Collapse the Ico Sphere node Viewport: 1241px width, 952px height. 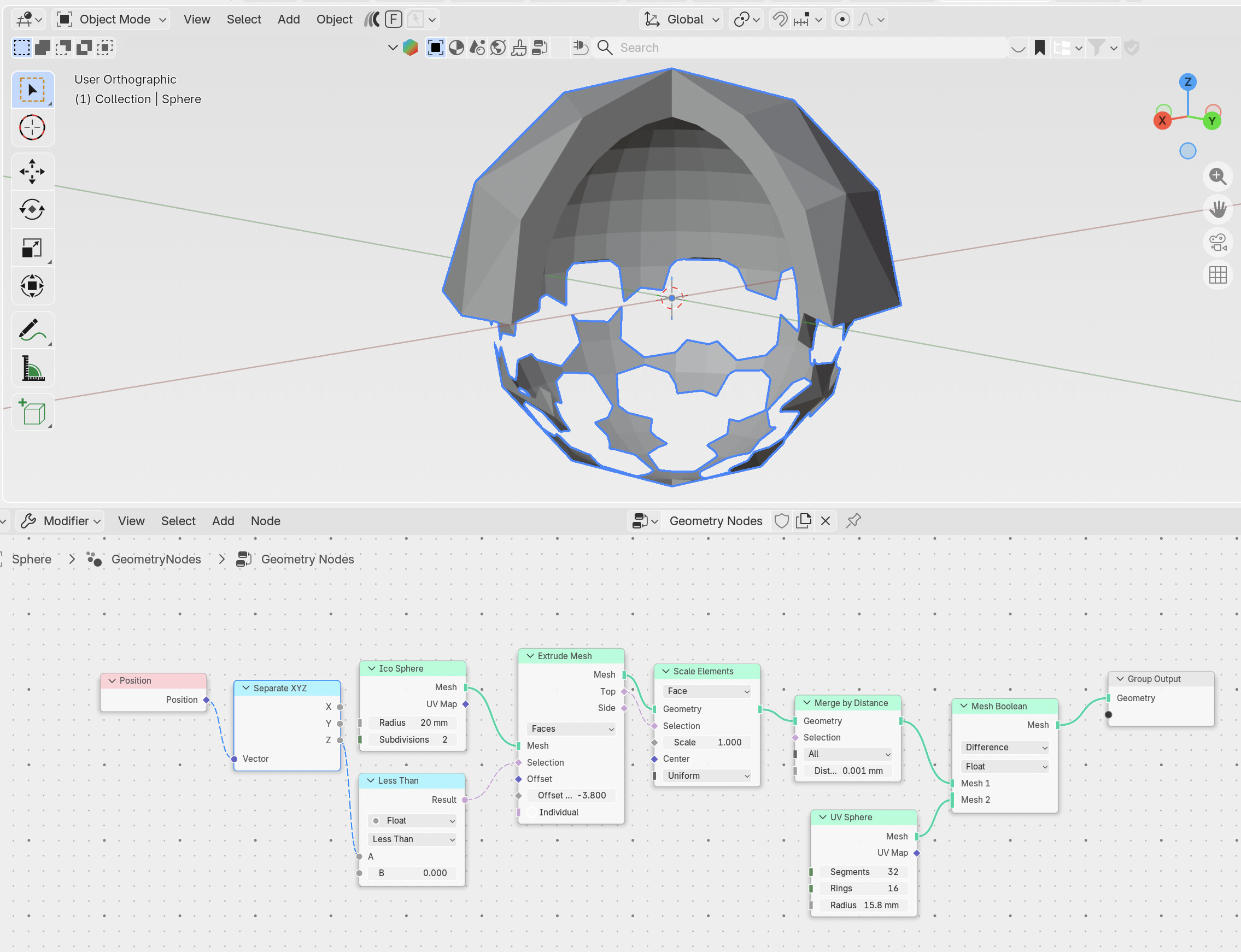pyautogui.click(x=371, y=669)
